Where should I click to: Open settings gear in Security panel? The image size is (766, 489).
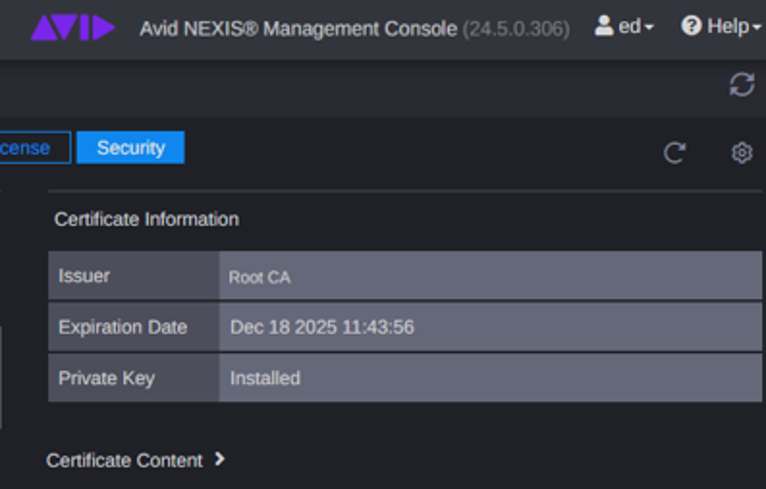pyautogui.click(x=742, y=153)
